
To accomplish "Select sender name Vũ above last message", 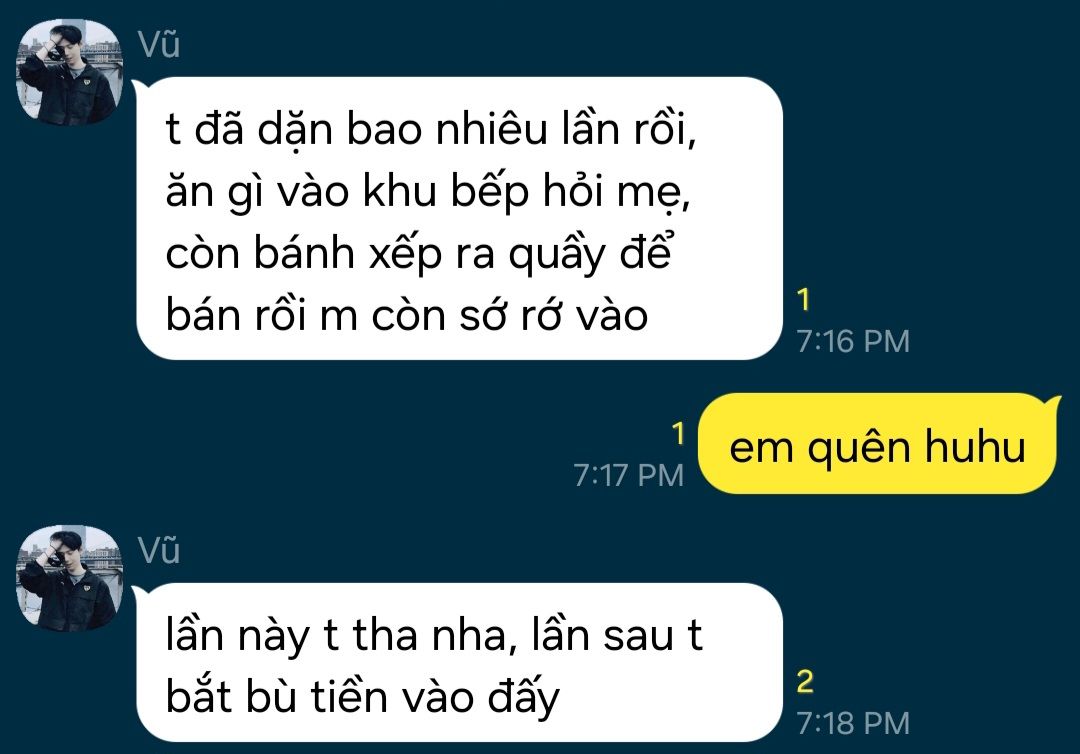I will point(159,551).
